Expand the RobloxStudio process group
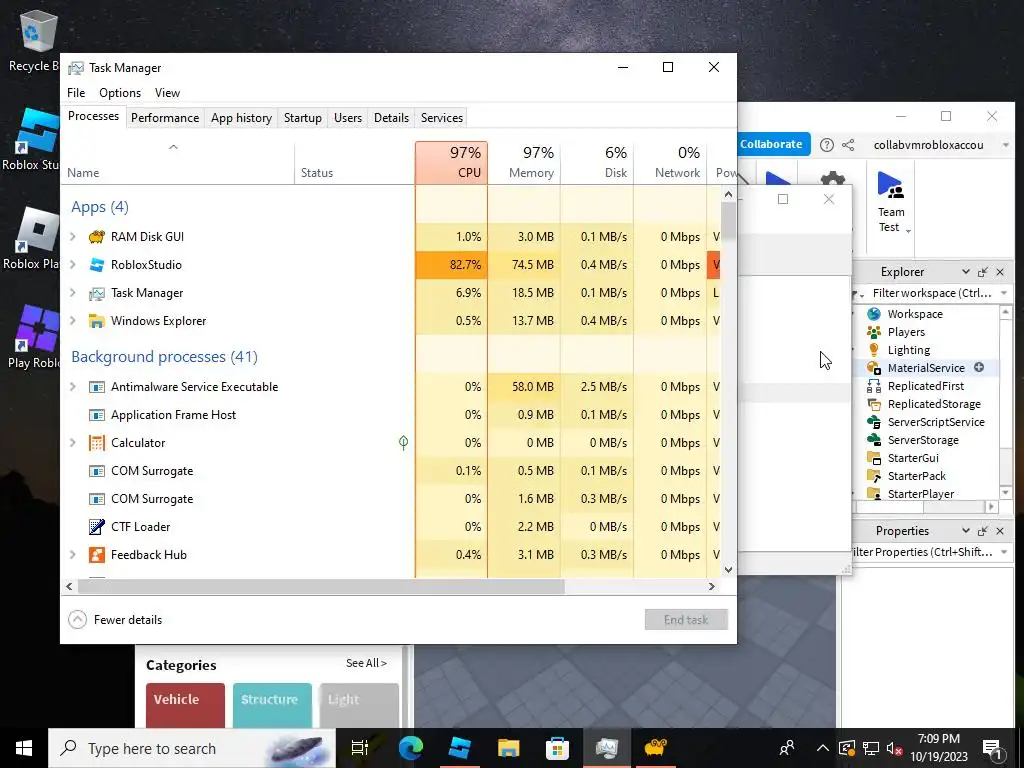This screenshot has height=768, width=1024. (73, 264)
